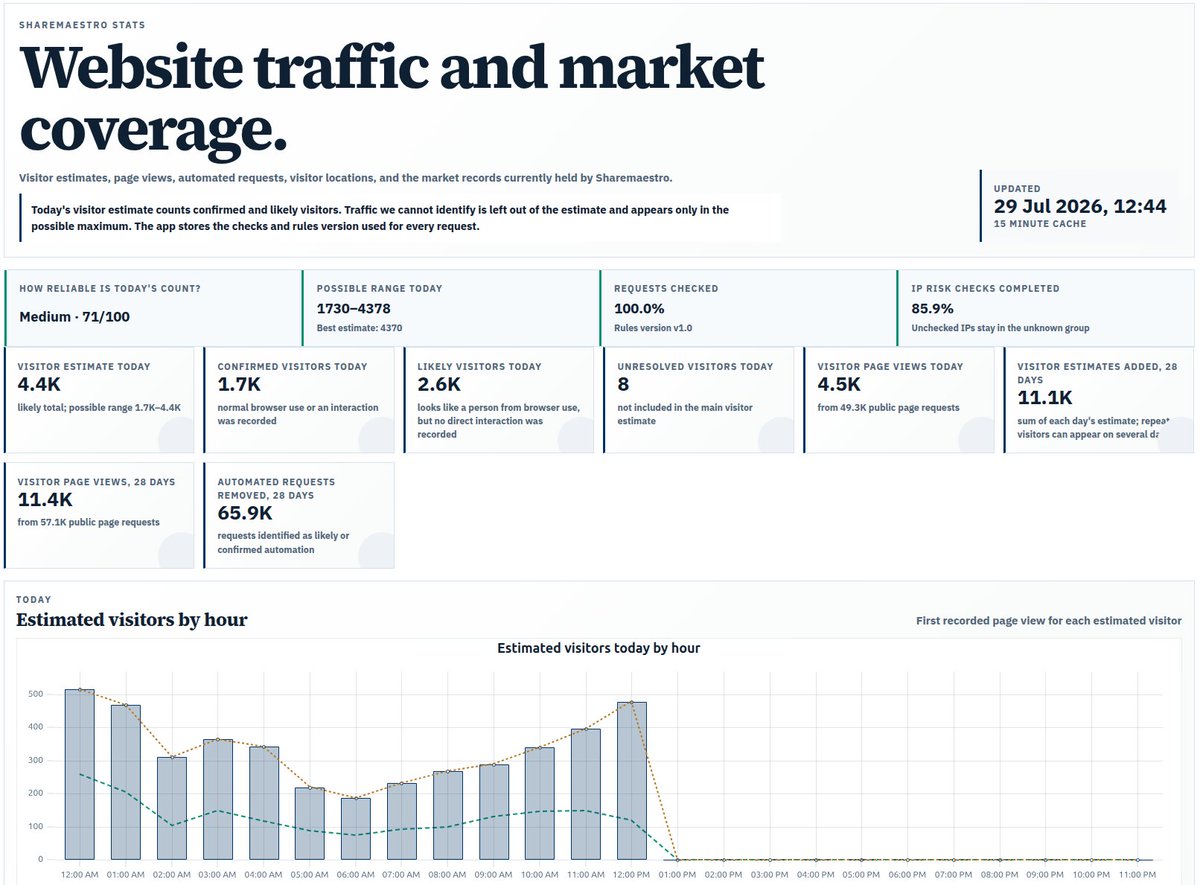Click the "How reliable is today's count?" label
The width and height of the screenshot is (1200, 885).
tap(110, 289)
